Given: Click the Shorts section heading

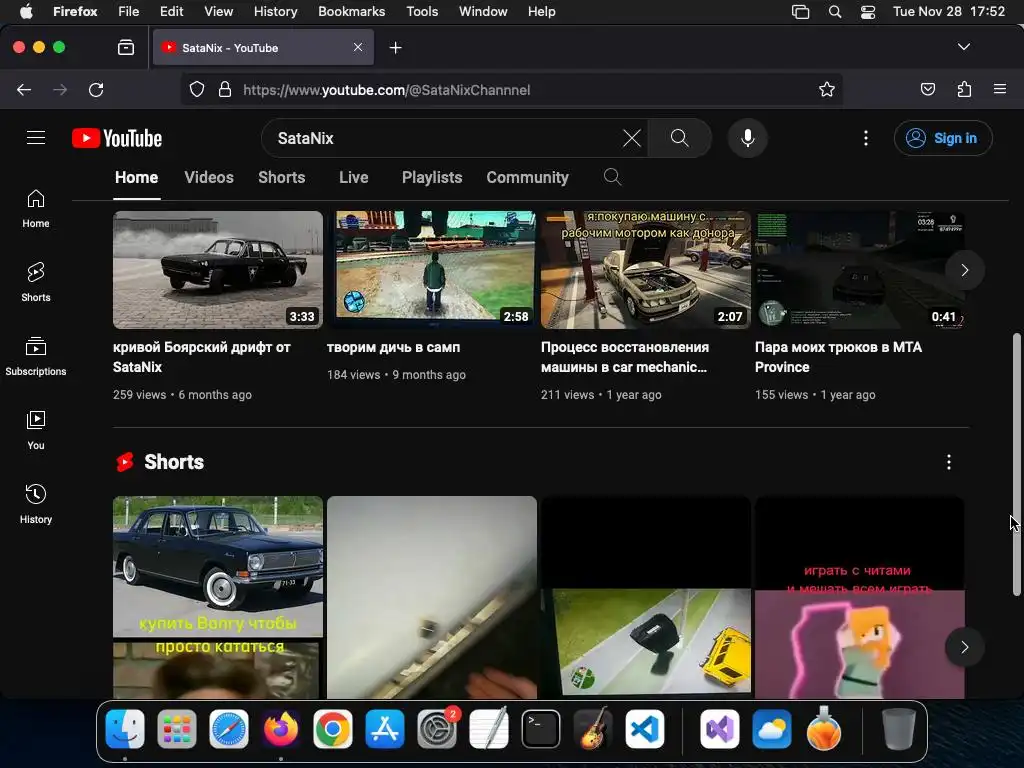Looking at the screenshot, I should 174,462.
